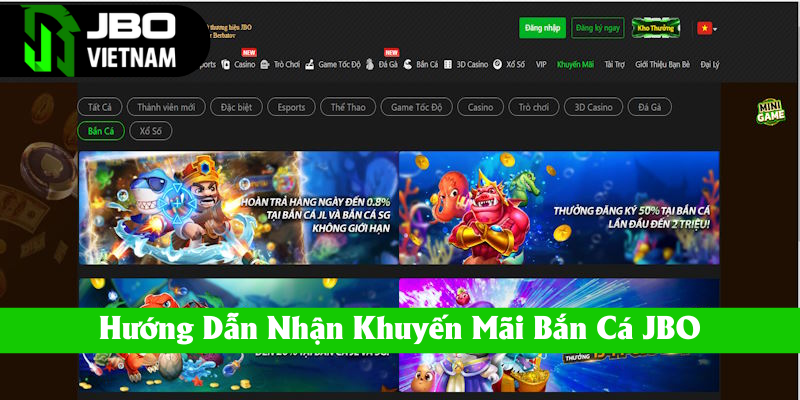Select the Đá Gà filter tab
The width and height of the screenshot is (800, 400).
point(649,107)
